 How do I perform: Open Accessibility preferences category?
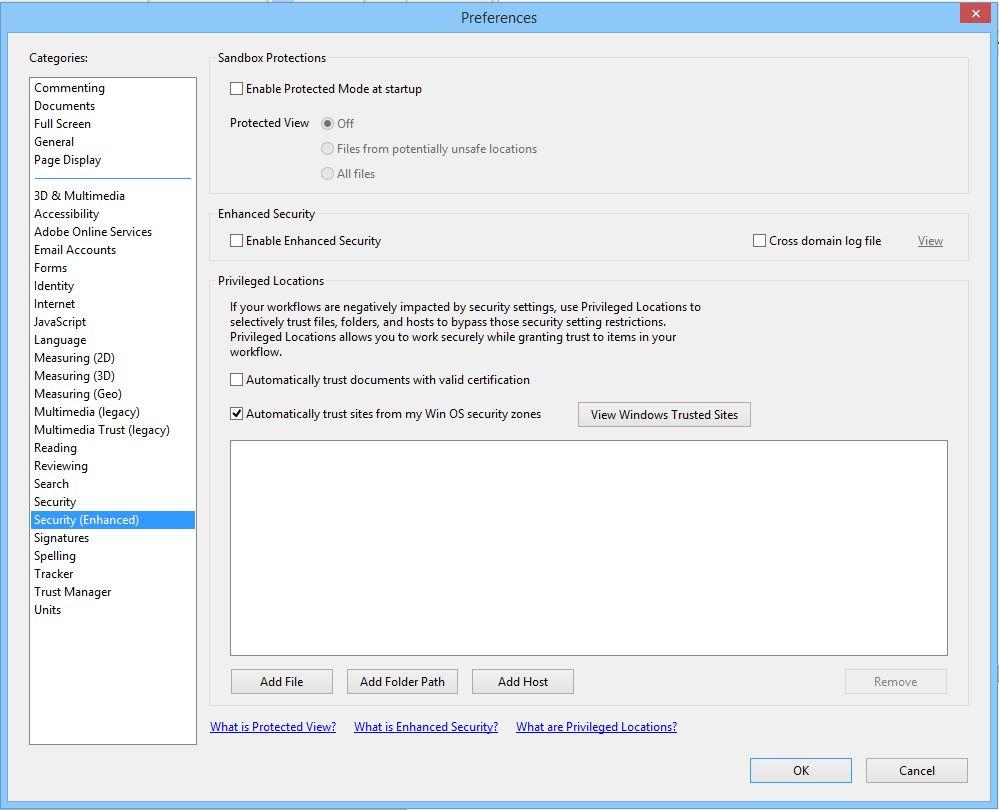point(113,213)
